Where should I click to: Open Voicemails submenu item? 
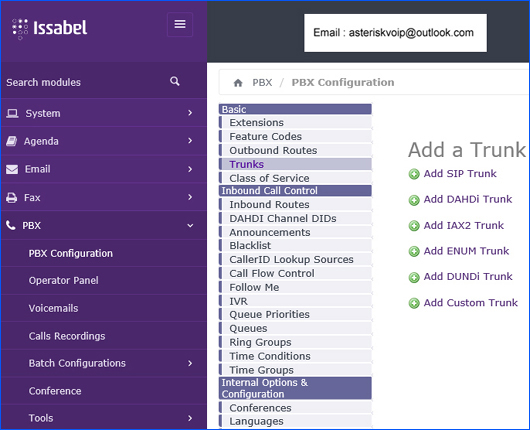[103, 308]
